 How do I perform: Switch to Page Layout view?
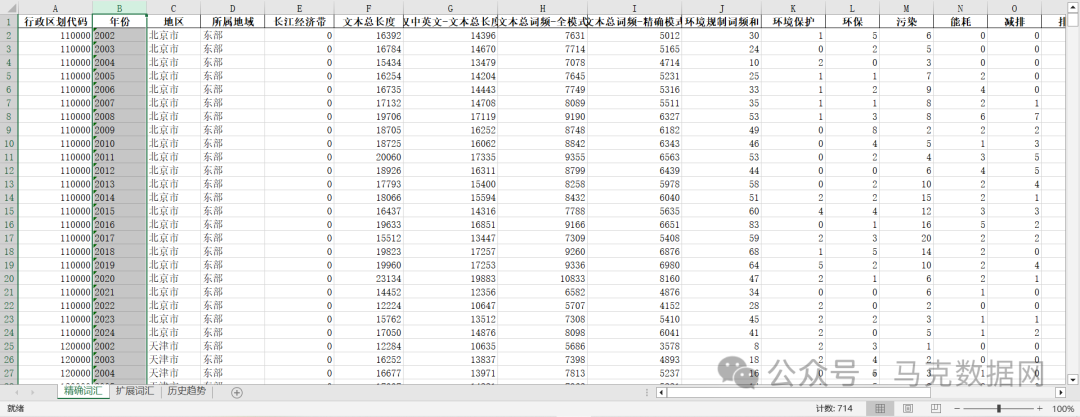[x=908, y=409]
